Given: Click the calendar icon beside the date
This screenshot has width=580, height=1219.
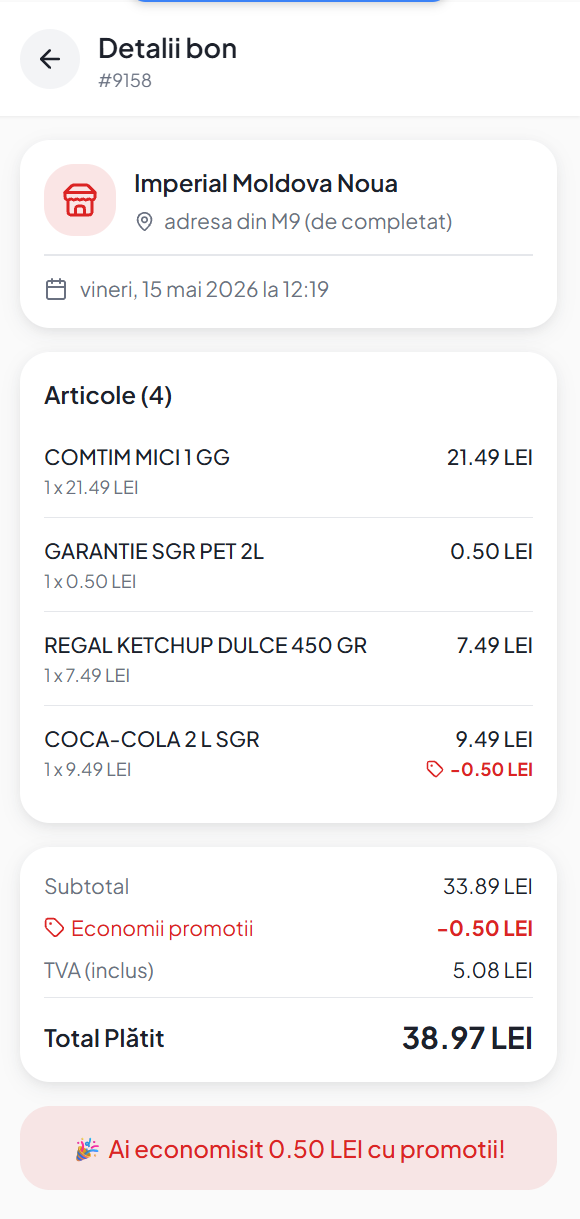Looking at the screenshot, I should [56, 290].
